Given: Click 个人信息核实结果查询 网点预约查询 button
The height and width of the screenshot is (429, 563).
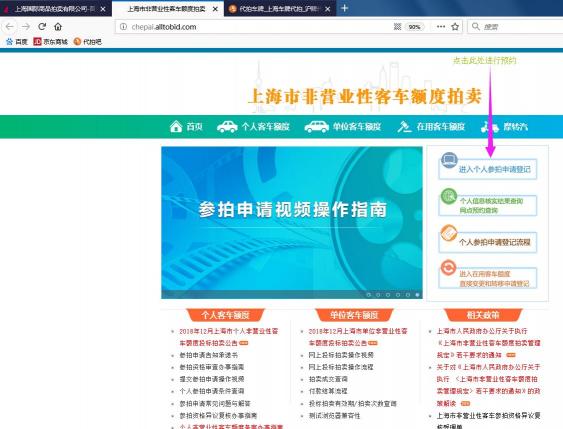Looking at the screenshot, I should pos(488,205).
